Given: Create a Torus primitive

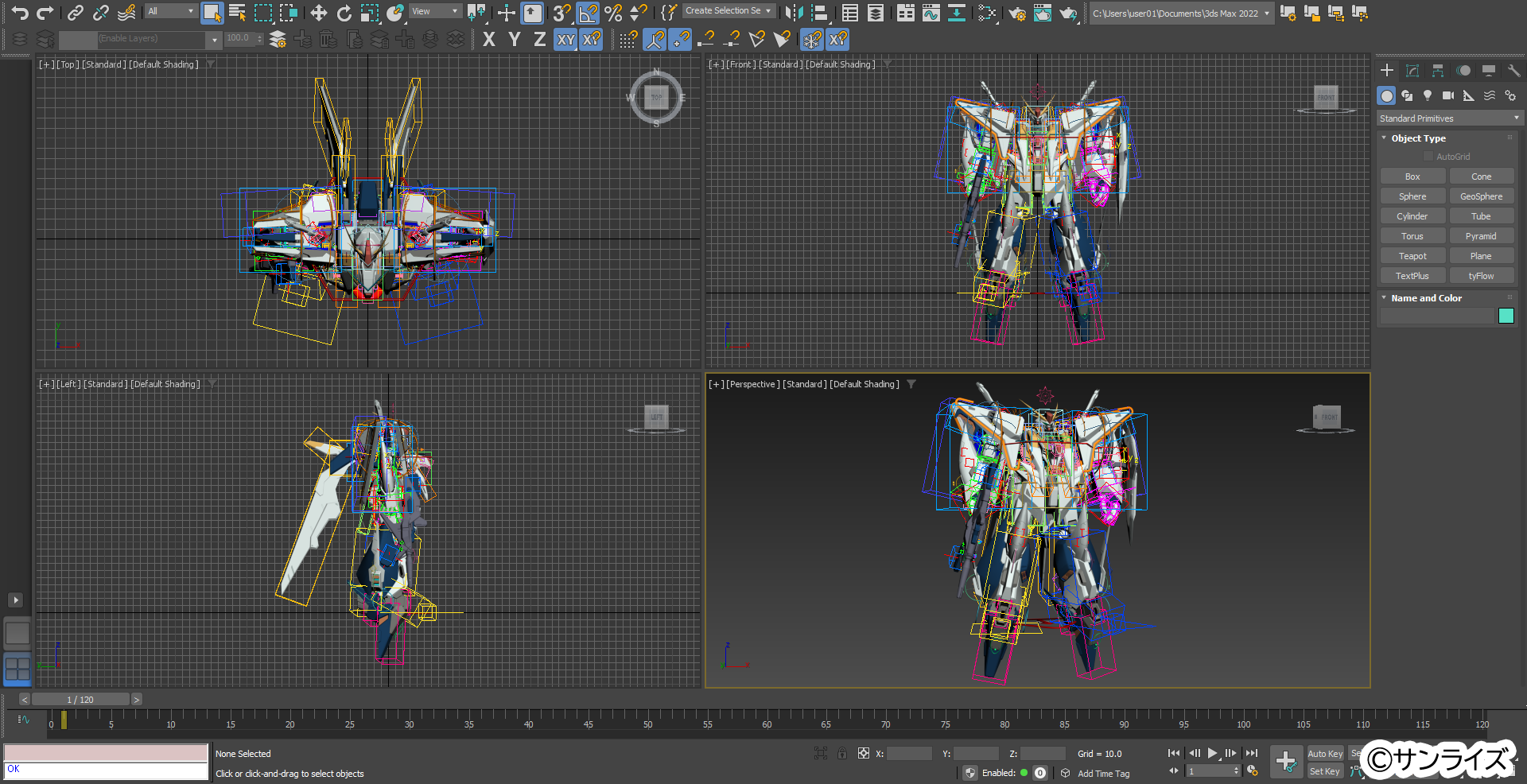Looking at the screenshot, I should (1412, 236).
